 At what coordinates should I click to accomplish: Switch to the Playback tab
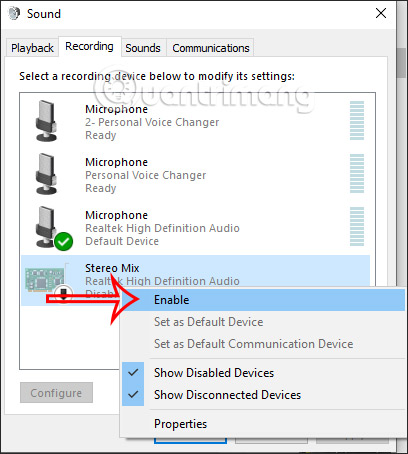coord(32,48)
